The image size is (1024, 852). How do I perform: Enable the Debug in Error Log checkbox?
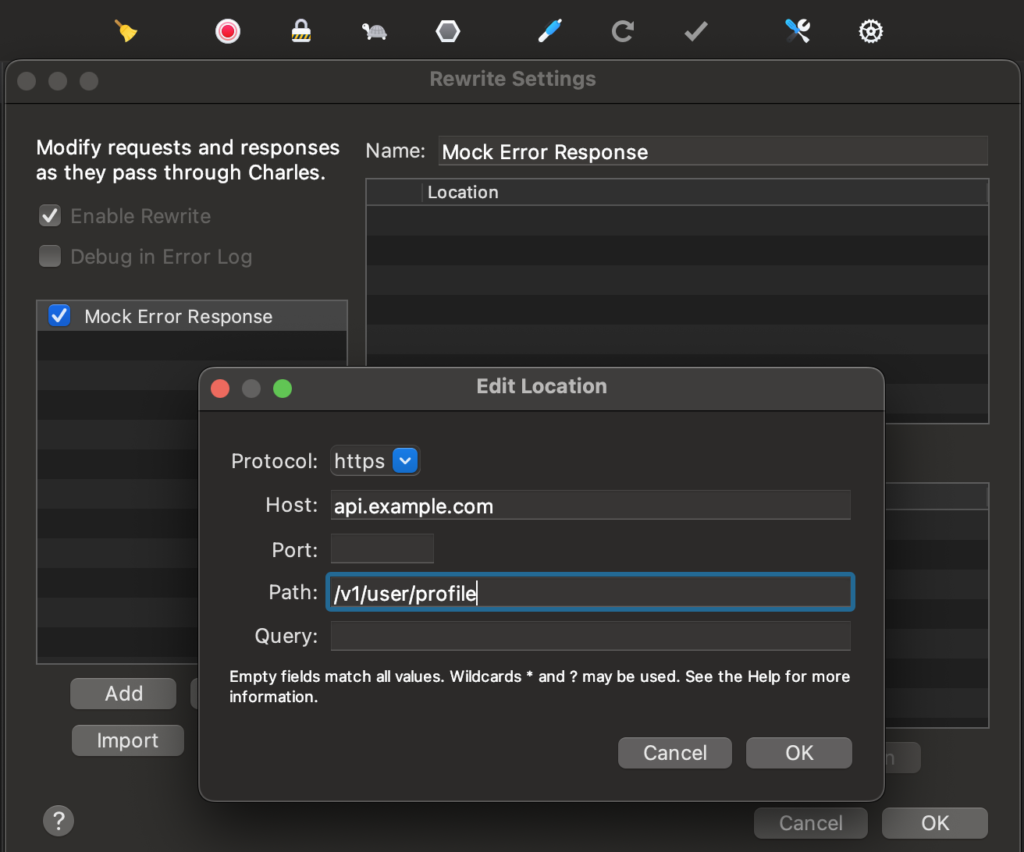pos(50,257)
